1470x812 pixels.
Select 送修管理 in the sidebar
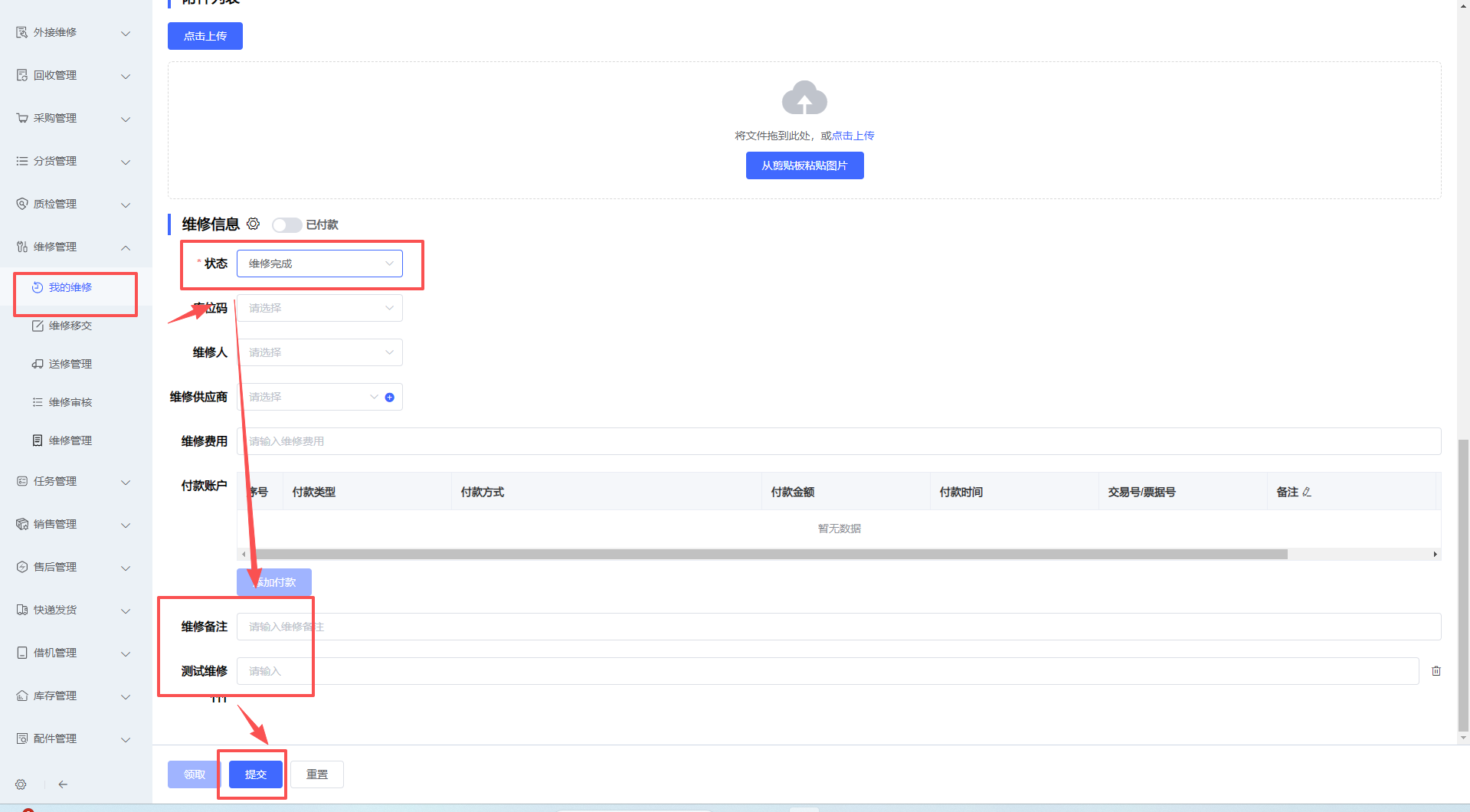coord(70,364)
